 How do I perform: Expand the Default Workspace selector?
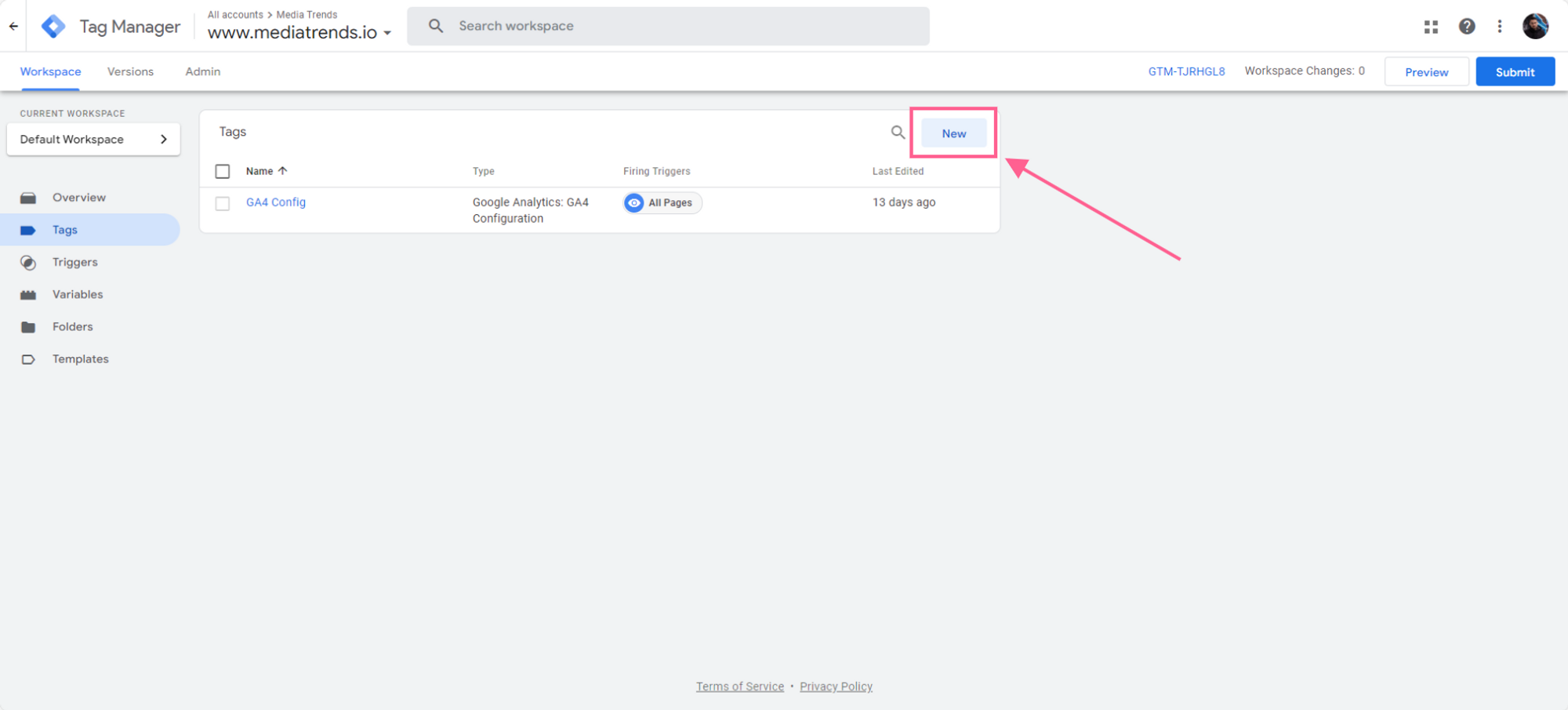(x=93, y=140)
